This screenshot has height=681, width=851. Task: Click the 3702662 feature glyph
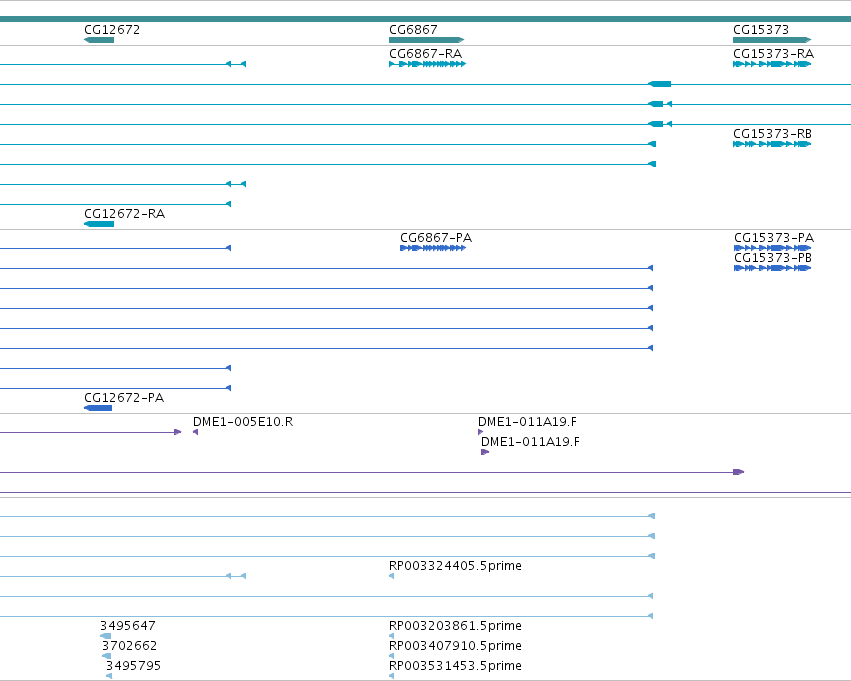(107, 656)
